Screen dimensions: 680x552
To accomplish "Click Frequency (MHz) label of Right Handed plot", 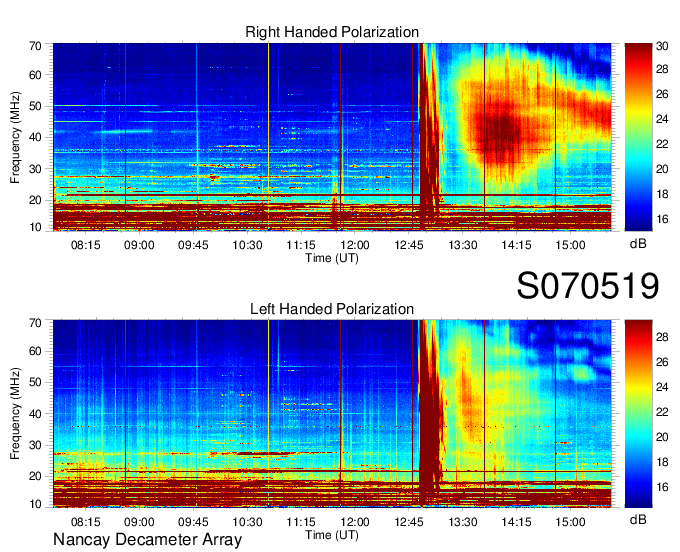I will coord(15,137).
